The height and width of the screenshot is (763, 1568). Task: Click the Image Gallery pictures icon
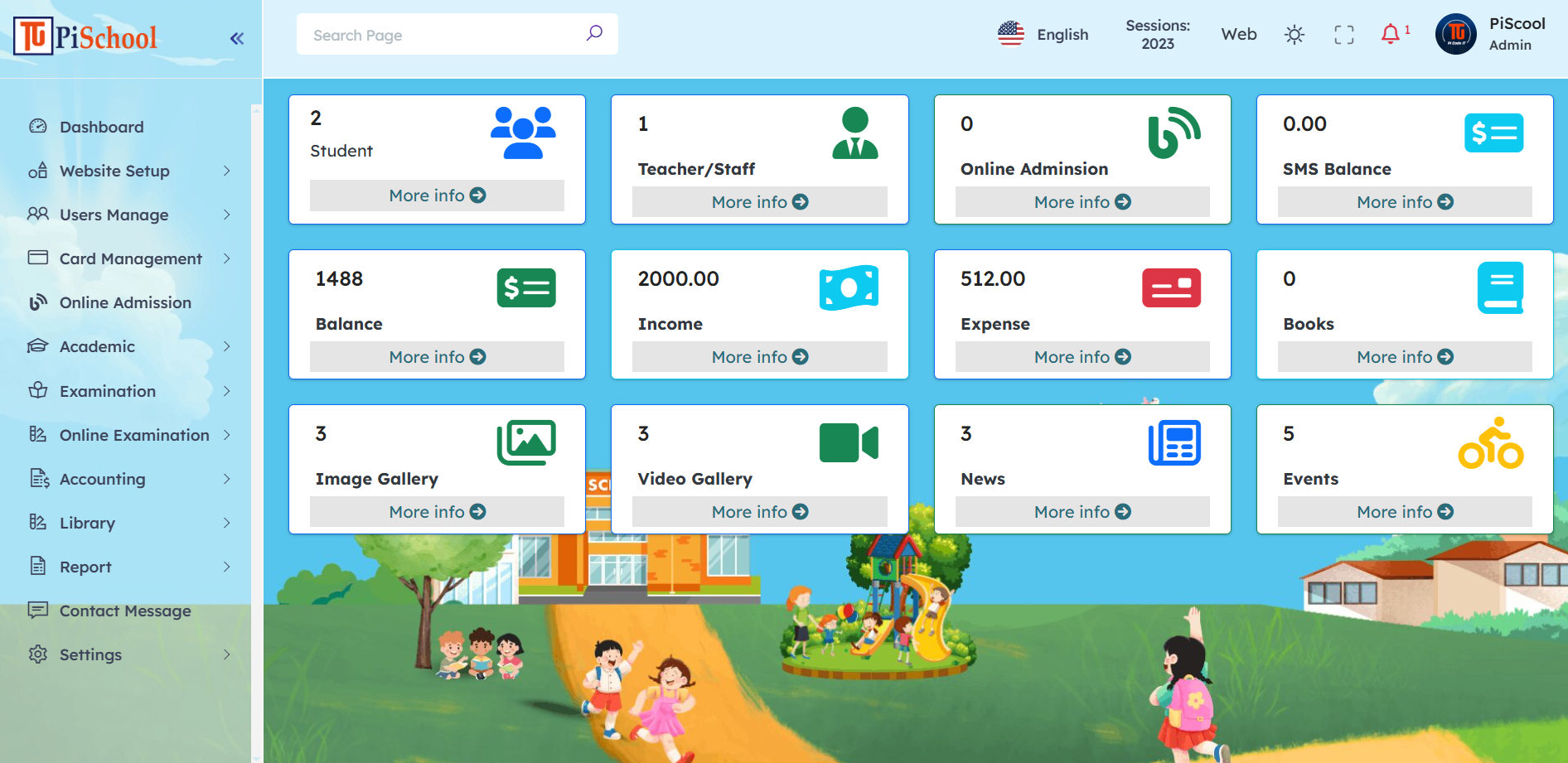[x=526, y=442]
